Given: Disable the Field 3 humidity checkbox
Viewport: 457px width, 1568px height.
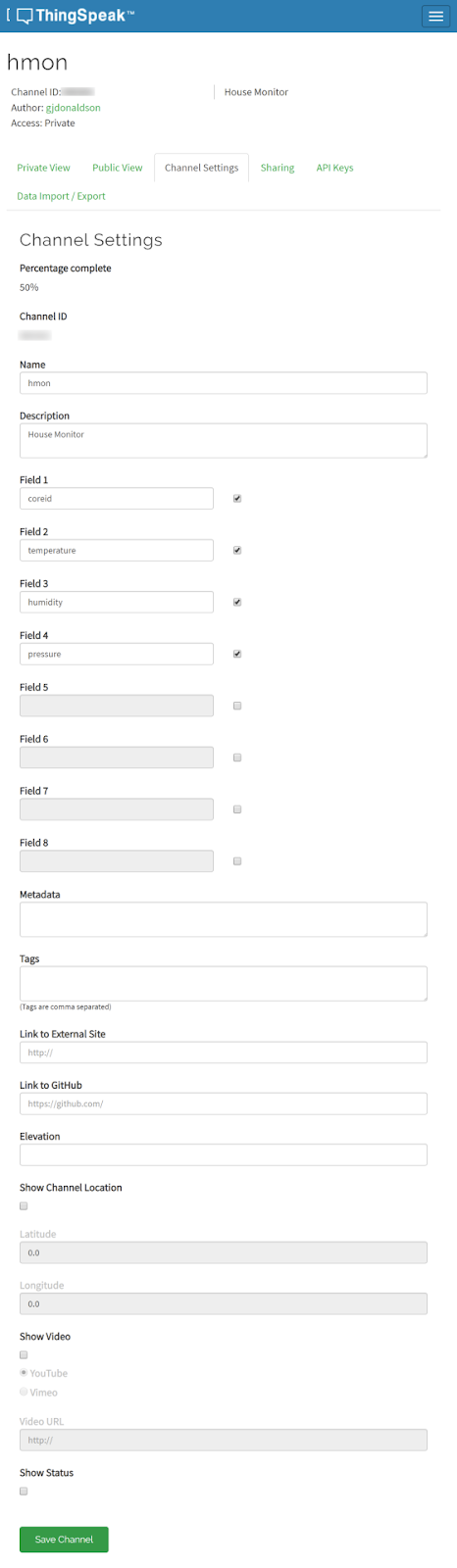Looking at the screenshot, I should pyautogui.click(x=237, y=603).
